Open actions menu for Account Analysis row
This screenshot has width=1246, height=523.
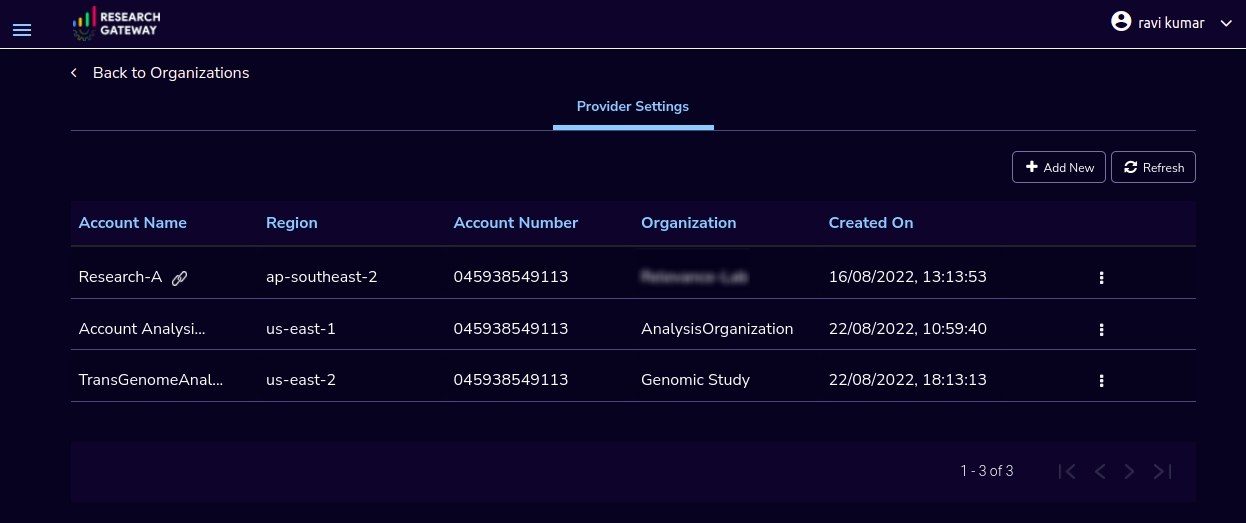pos(1101,329)
